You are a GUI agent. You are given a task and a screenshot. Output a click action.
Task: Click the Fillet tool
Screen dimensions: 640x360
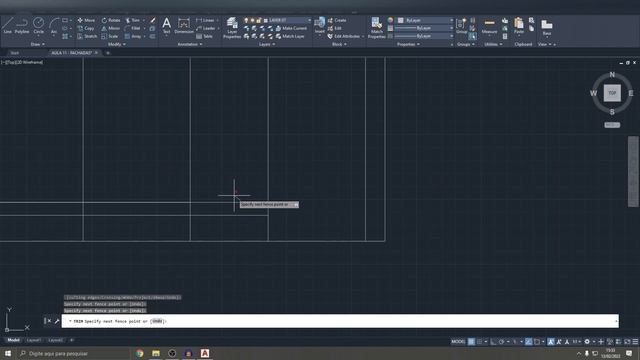(132, 28)
